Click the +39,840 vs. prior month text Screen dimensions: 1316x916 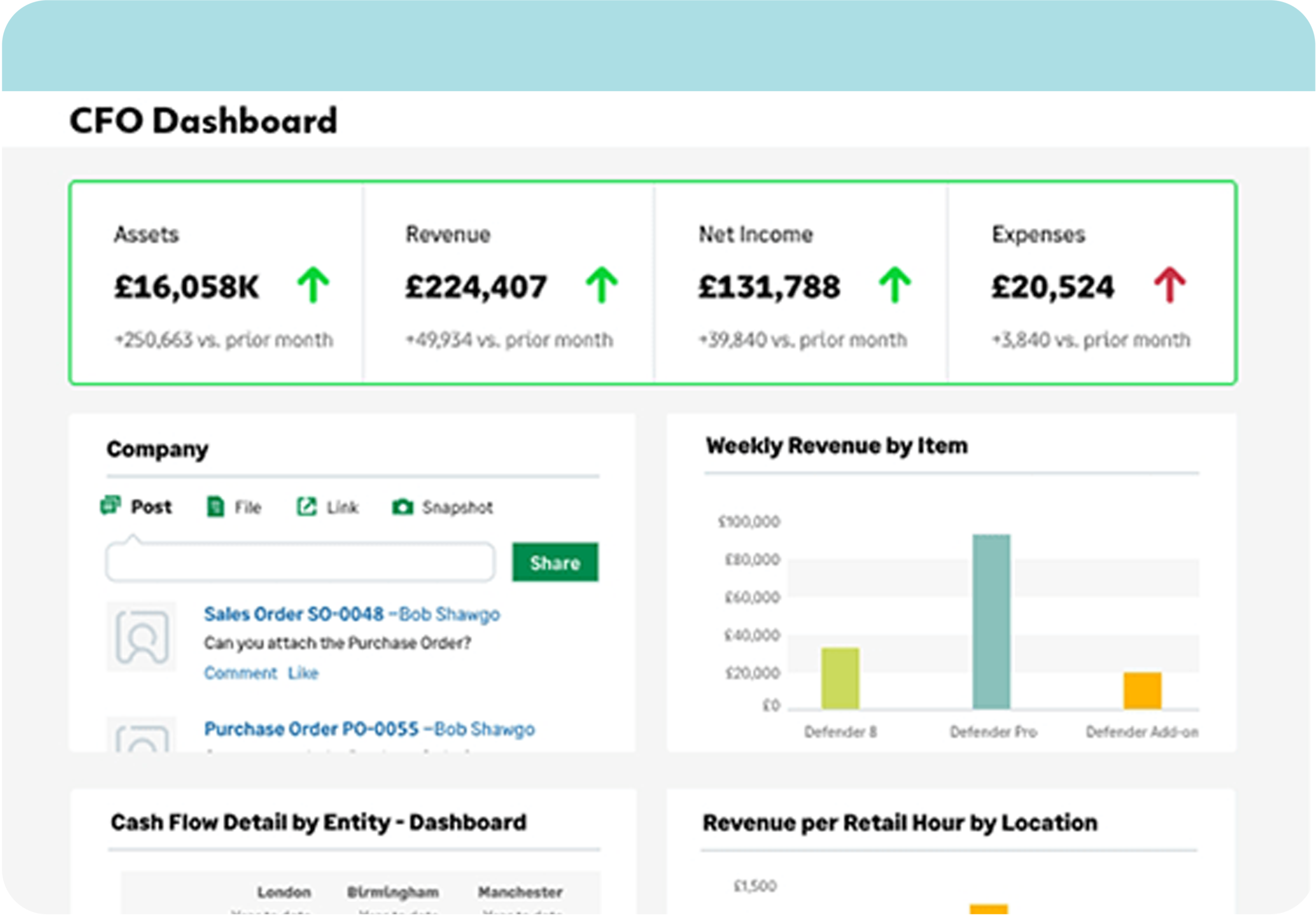803,340
